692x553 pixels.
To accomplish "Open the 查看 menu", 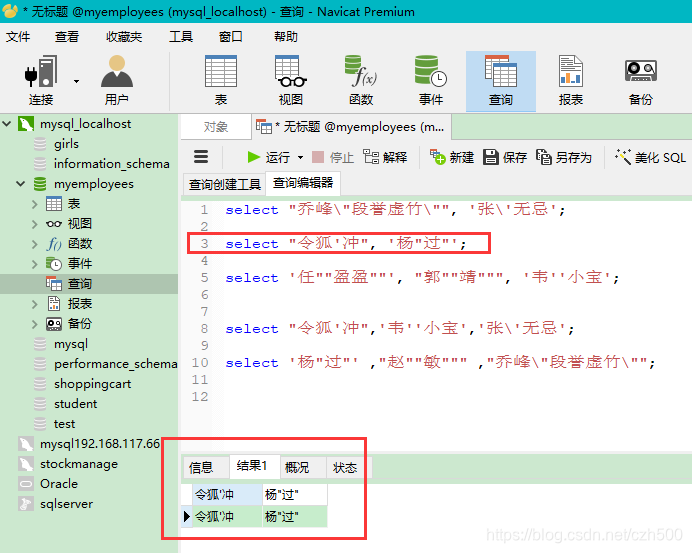I will point(67,37).
